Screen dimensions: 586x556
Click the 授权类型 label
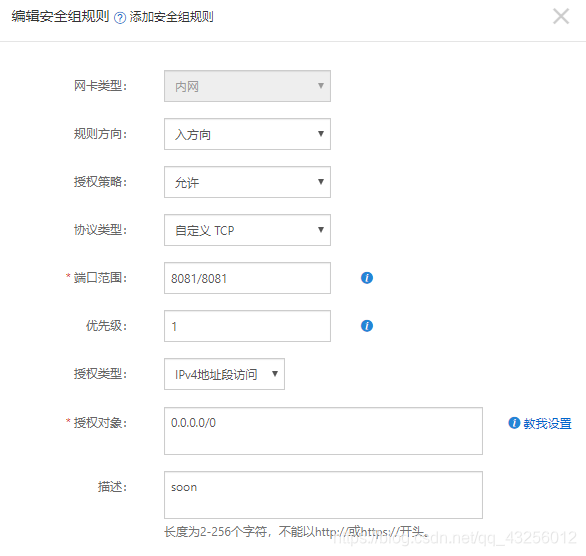tap(100, 373)
